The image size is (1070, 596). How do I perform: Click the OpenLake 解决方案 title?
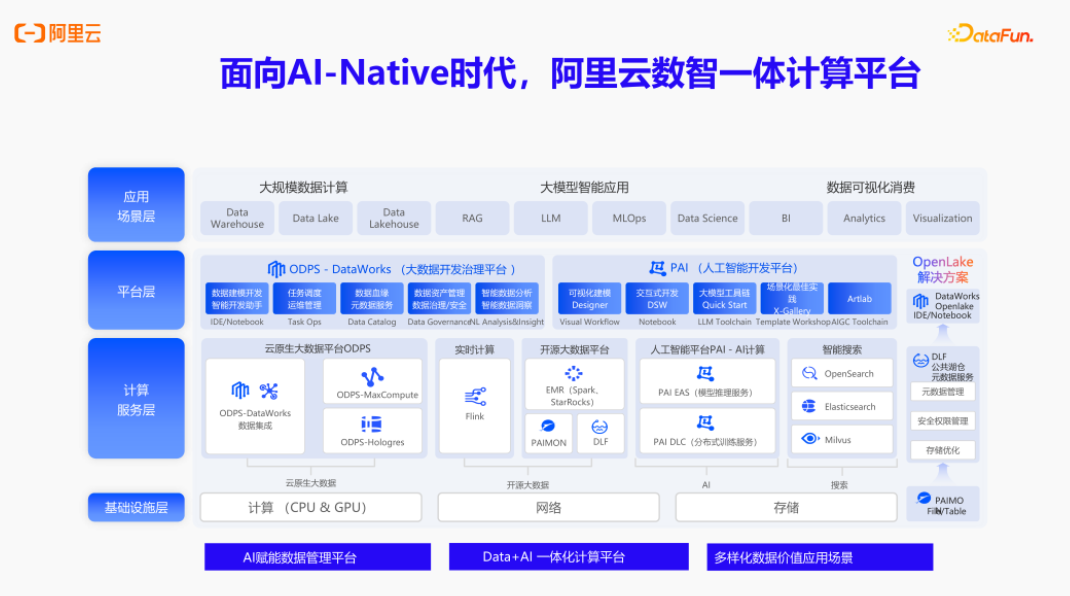click(x=942, y=269)
